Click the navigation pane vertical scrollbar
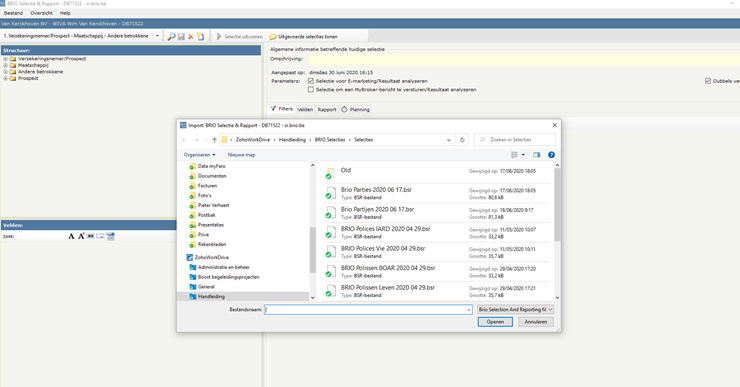 pos(312,250)
